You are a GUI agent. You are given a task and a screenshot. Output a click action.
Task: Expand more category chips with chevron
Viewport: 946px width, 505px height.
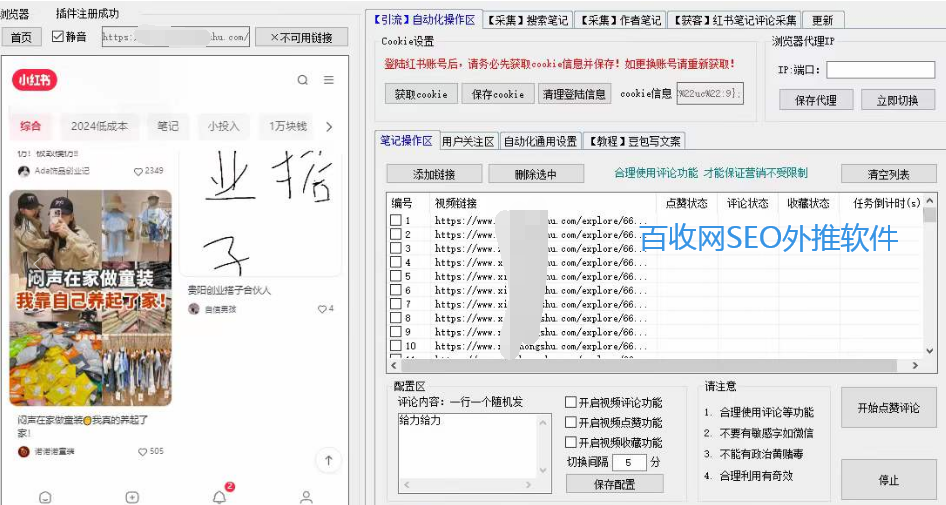[x=329, y=127]
